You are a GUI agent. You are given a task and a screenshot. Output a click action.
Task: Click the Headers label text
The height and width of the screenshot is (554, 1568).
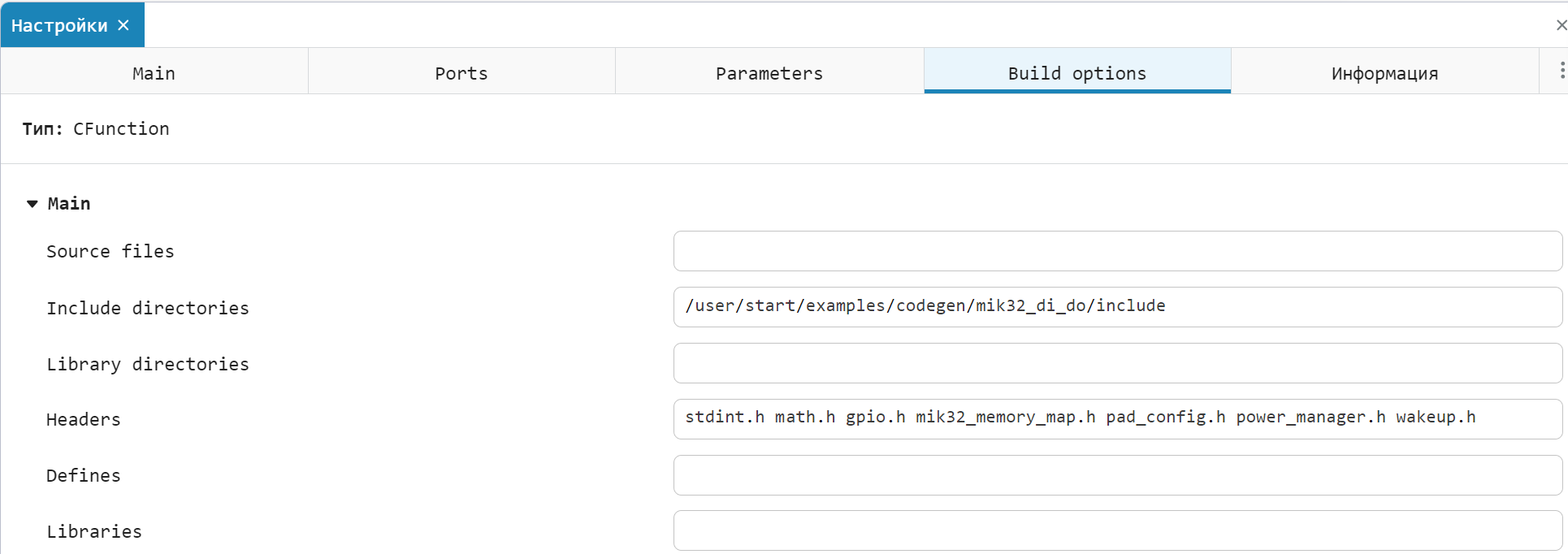pyautogui.click(x=84, y=420)
